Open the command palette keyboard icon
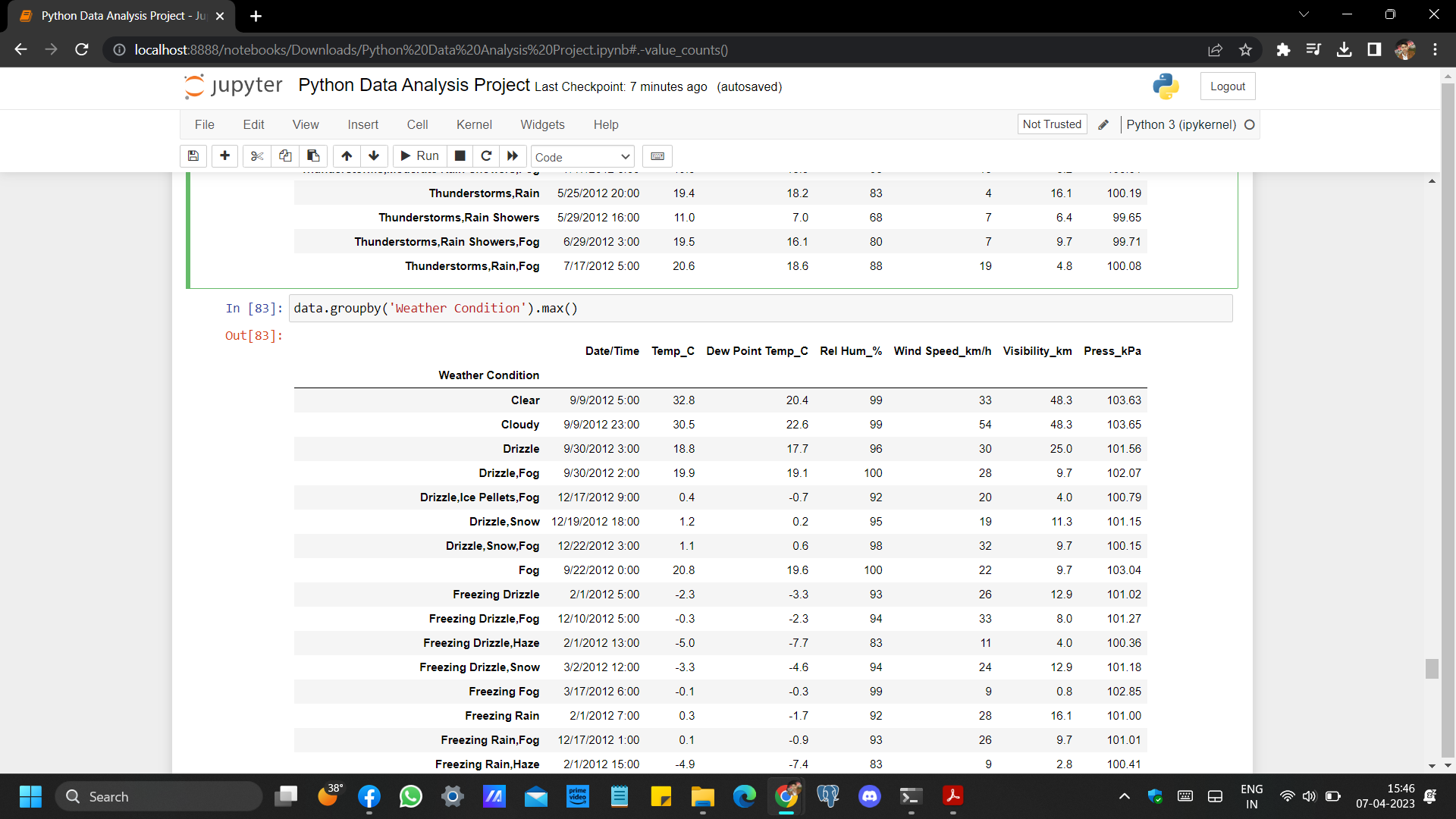Viewport: 1456px width, 819px height. [657, 156]
